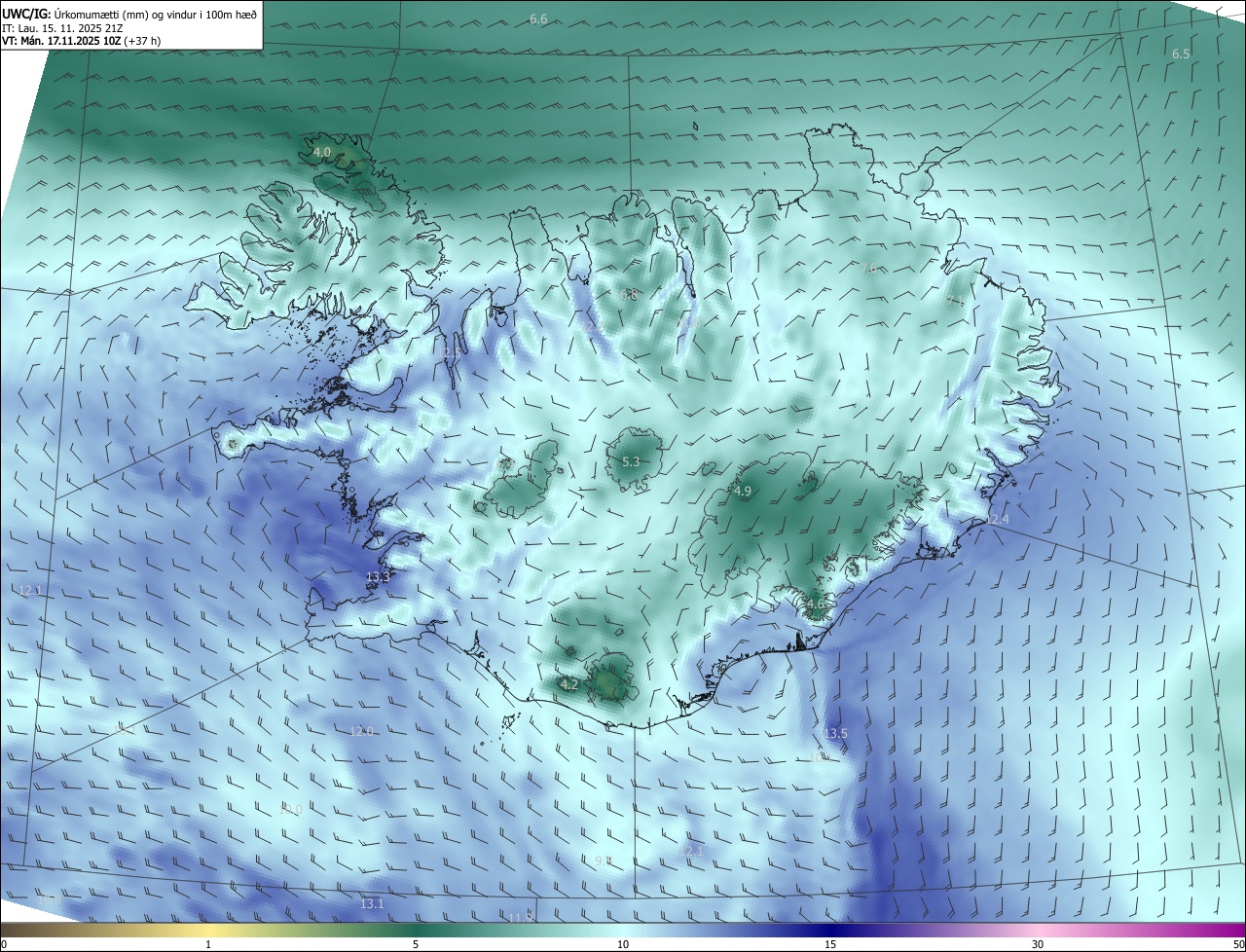Viewport: 1246px width, 952px height.
Task: Click the 5 tick on the color scale
Action: tap(416, 944)
